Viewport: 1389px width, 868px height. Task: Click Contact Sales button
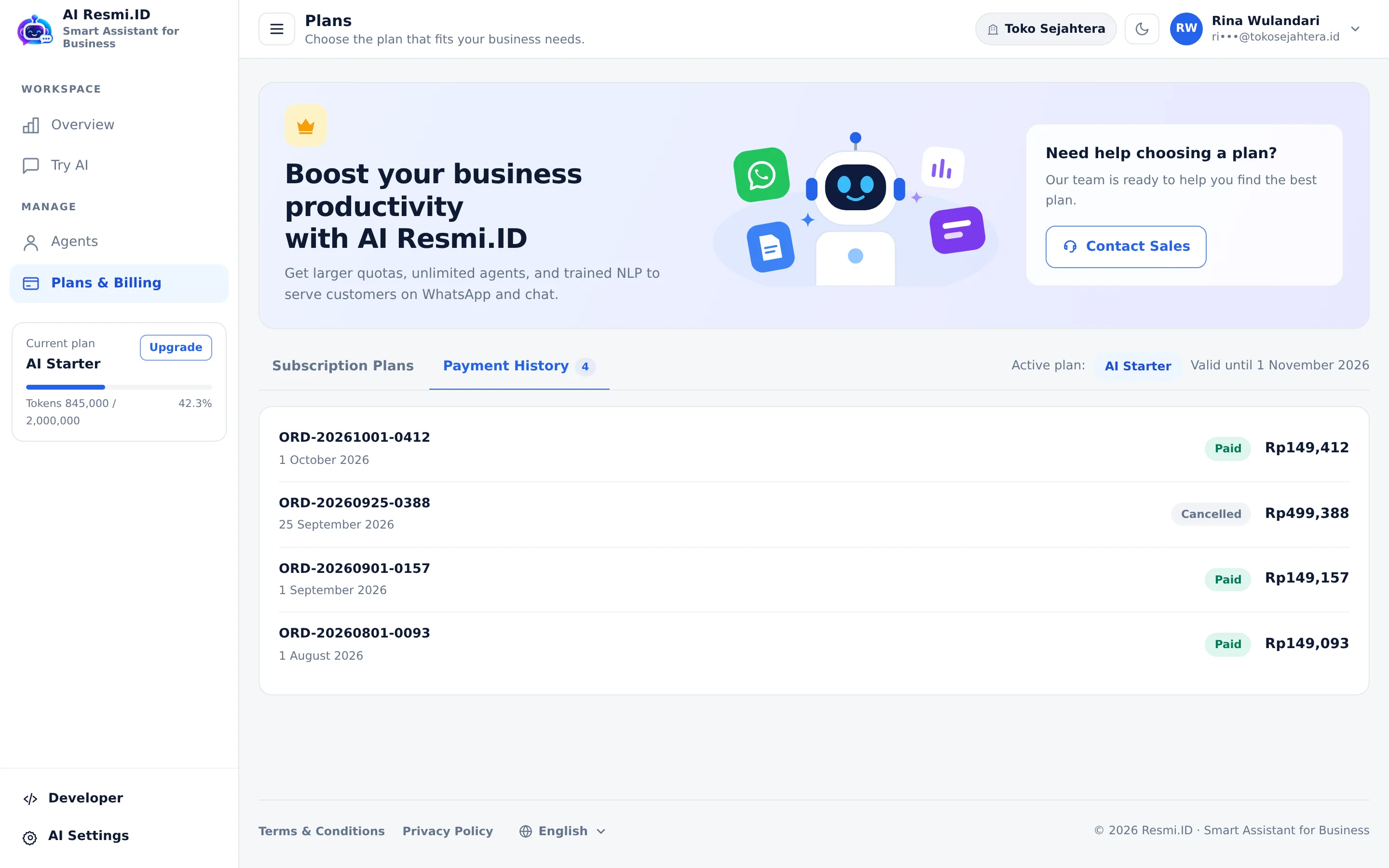click(x=1126, y=246)
